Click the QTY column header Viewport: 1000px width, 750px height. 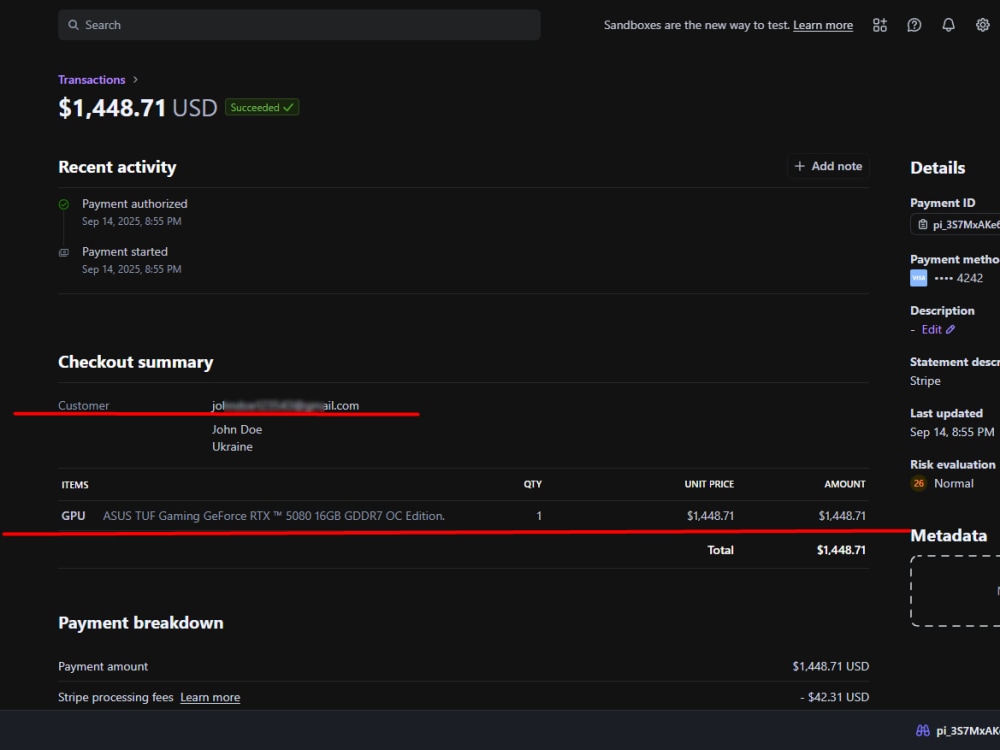533,485
